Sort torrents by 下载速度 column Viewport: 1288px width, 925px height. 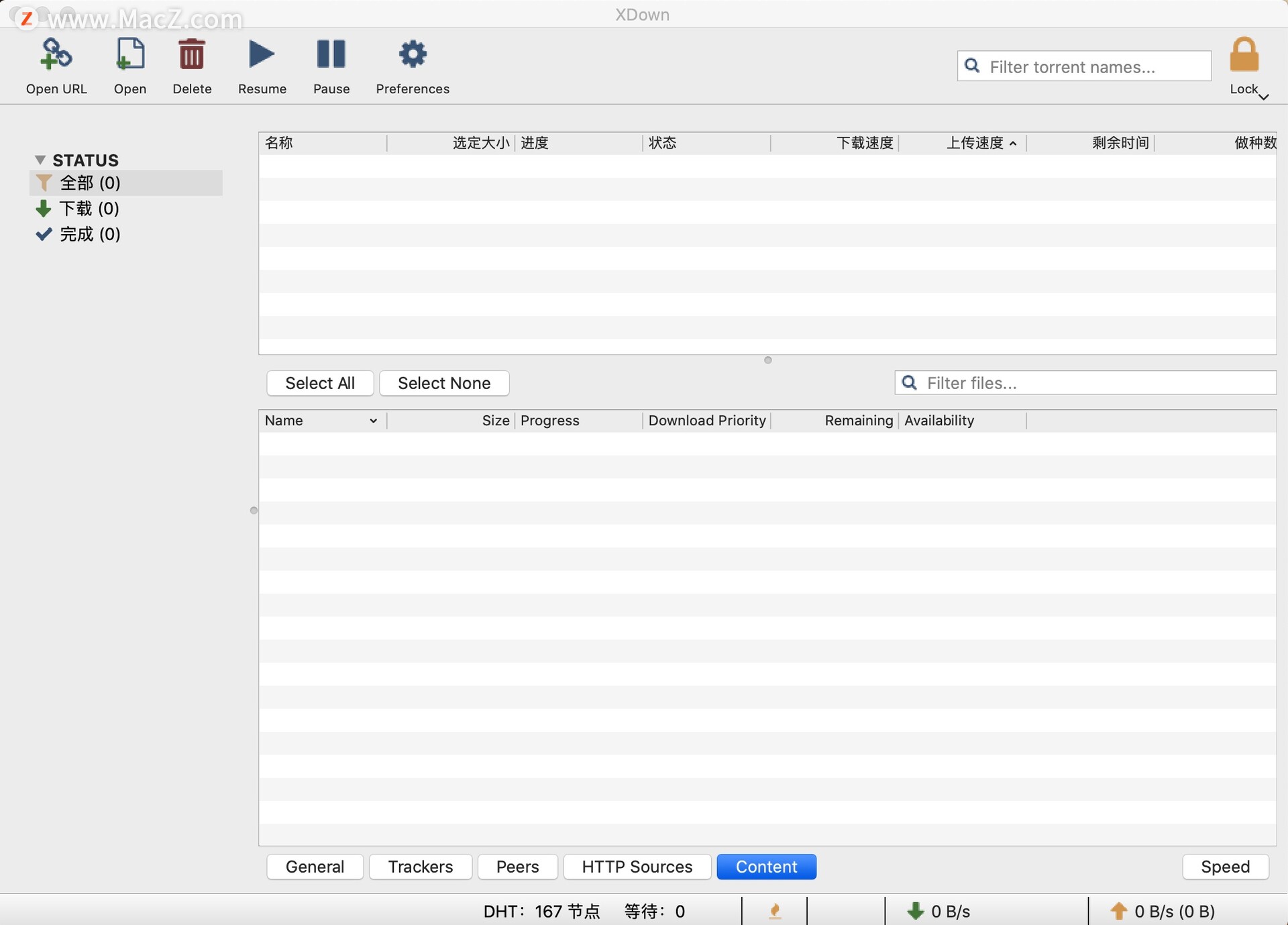[x=835, y=143]
